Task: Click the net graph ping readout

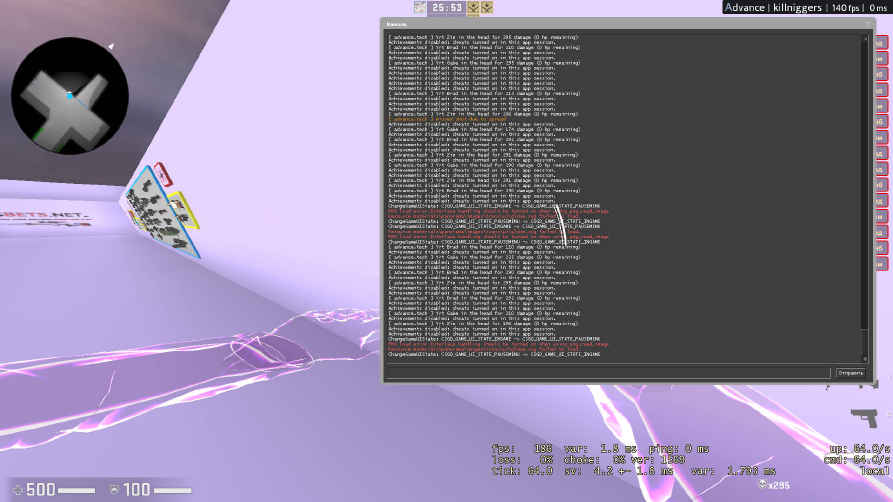Action: tap(677, 449)
